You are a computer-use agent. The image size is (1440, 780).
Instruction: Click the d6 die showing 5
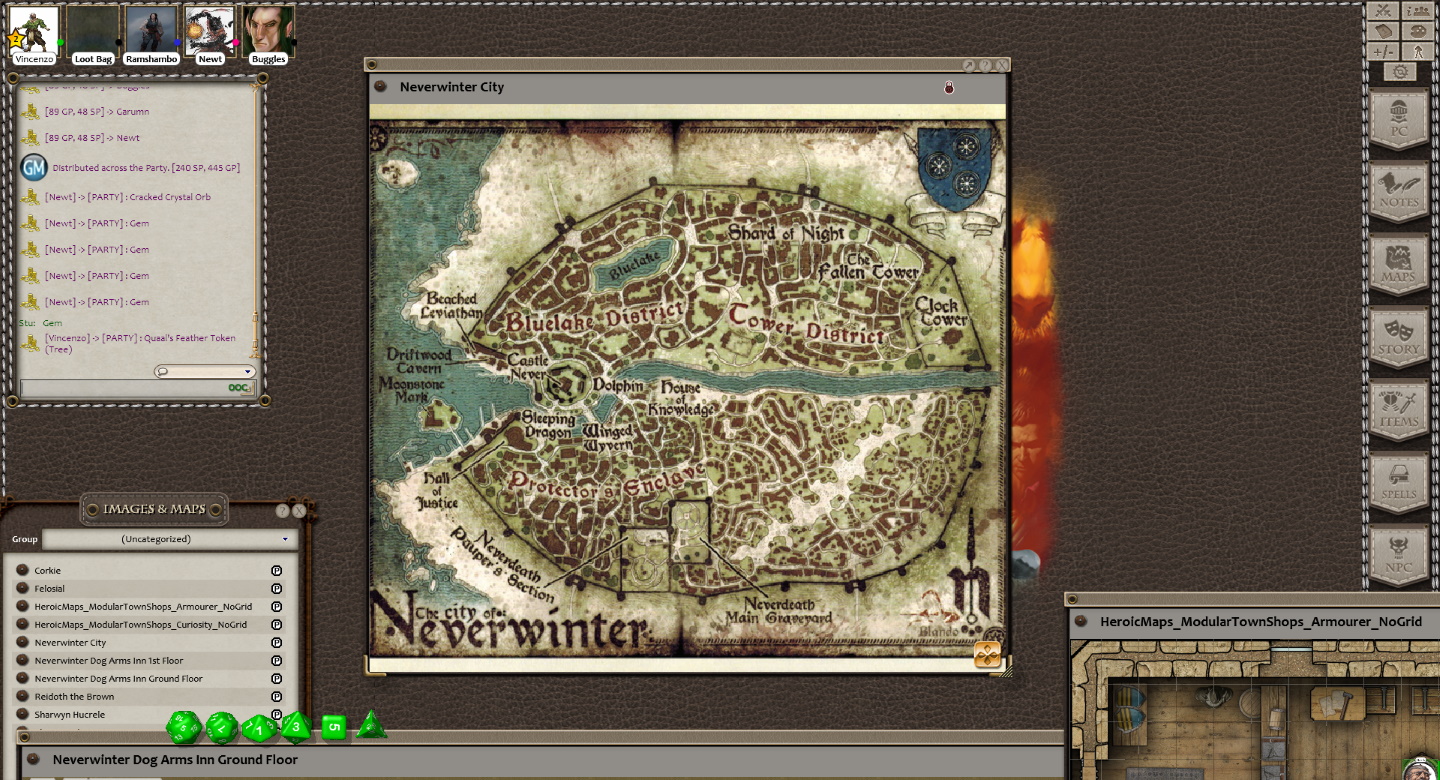coord(333,727)
